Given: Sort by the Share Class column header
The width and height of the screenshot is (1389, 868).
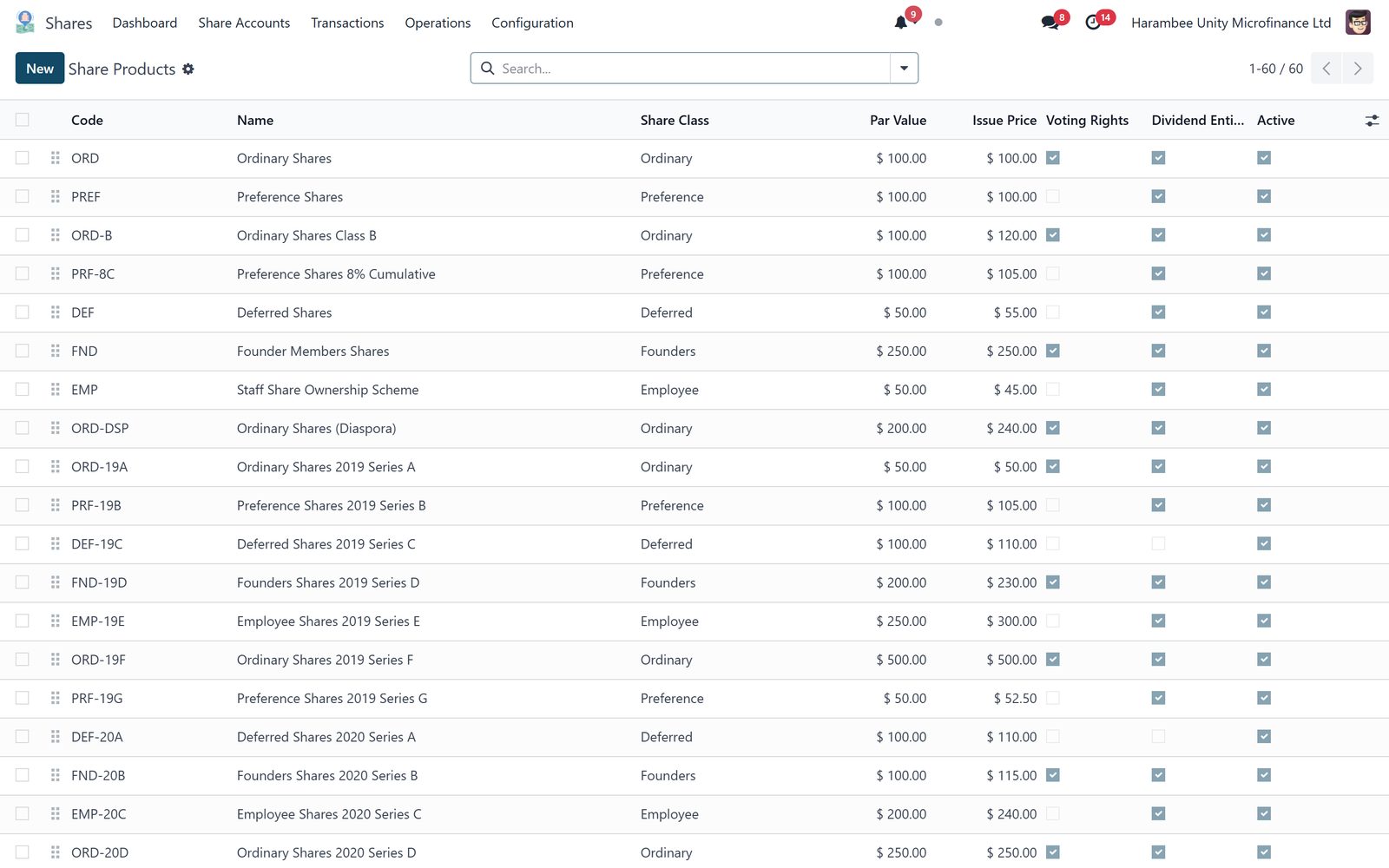Looking at the screenshot, I should click(675, 121).
